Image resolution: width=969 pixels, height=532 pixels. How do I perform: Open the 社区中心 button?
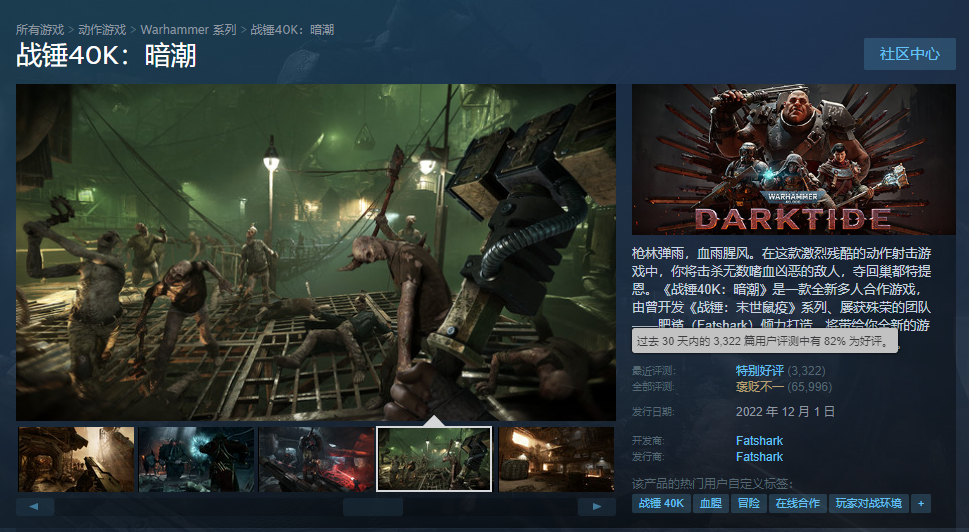(910, 54)
